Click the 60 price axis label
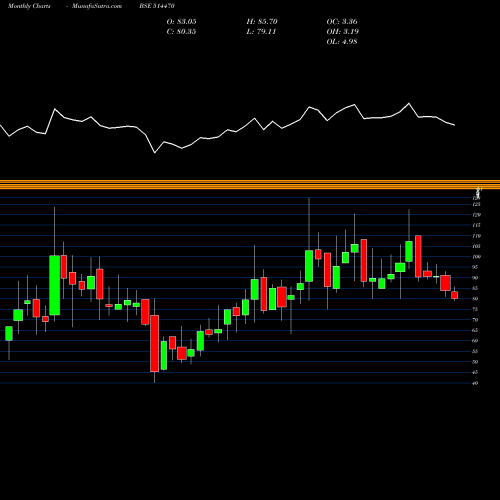This screenshot has height=500, width=500. [x=475, y=341]
